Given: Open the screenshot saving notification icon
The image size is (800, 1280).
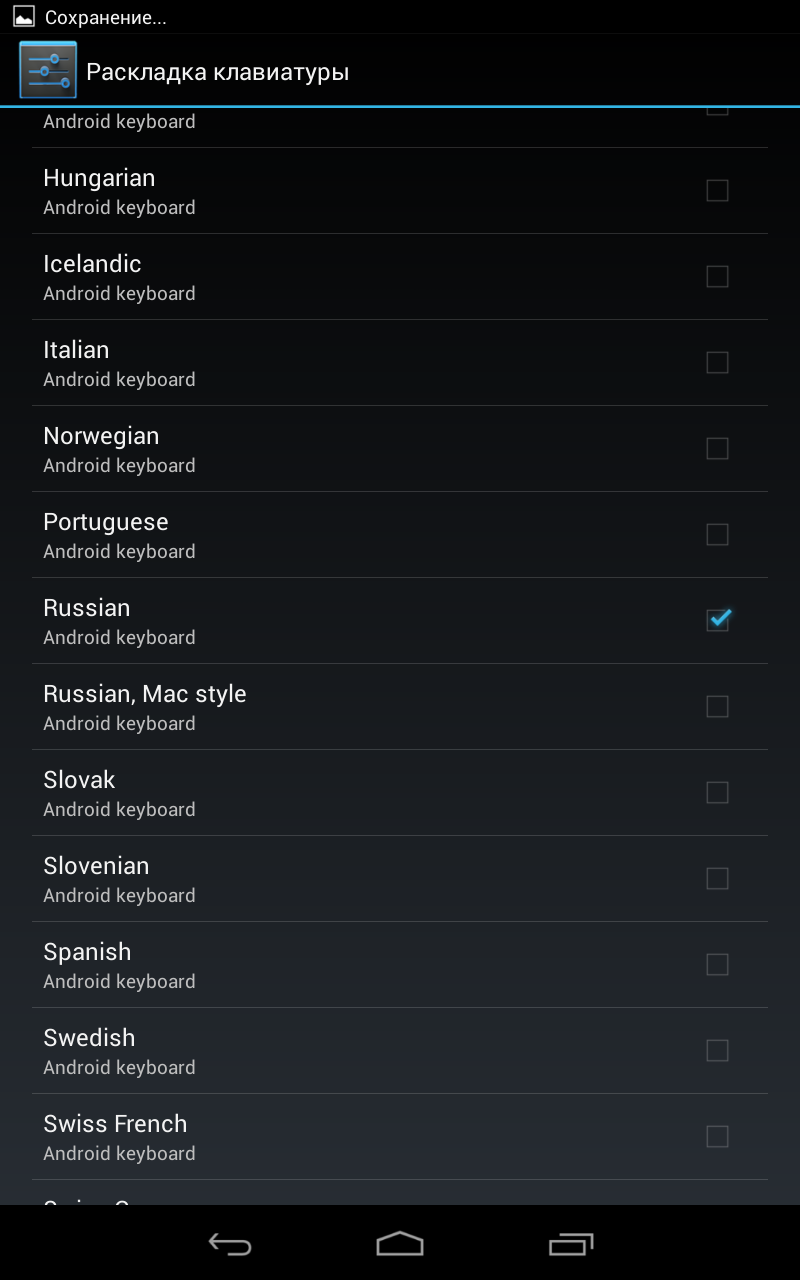Looking at the screenshot, I should pyautogui.click(x=24, y=17).
